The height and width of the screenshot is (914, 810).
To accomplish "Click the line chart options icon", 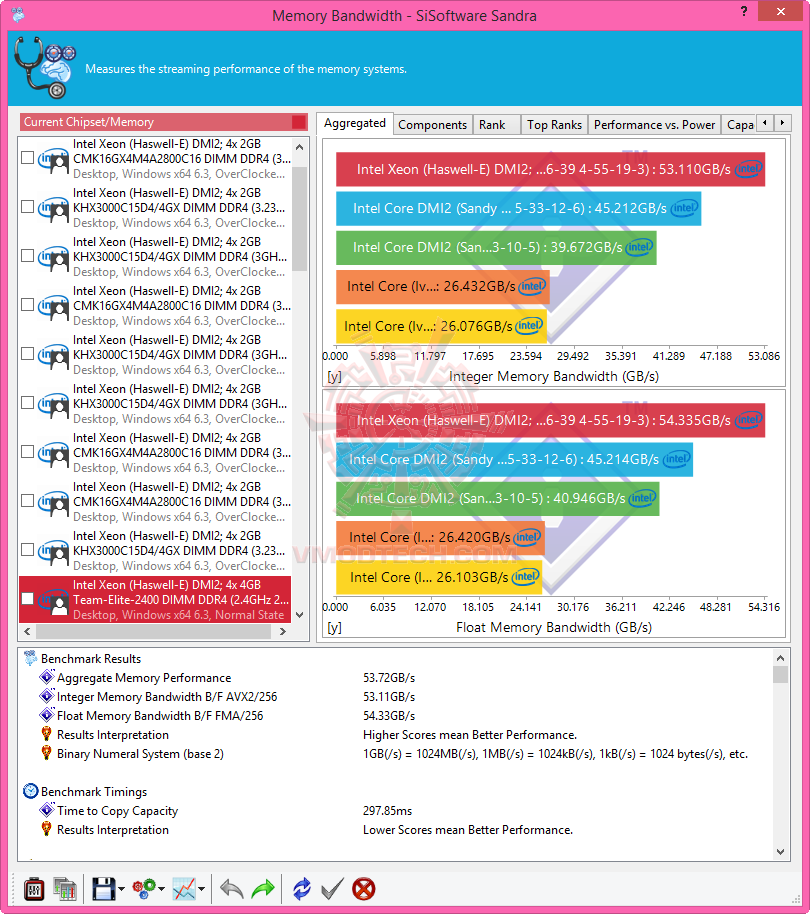I will [184, 889].
